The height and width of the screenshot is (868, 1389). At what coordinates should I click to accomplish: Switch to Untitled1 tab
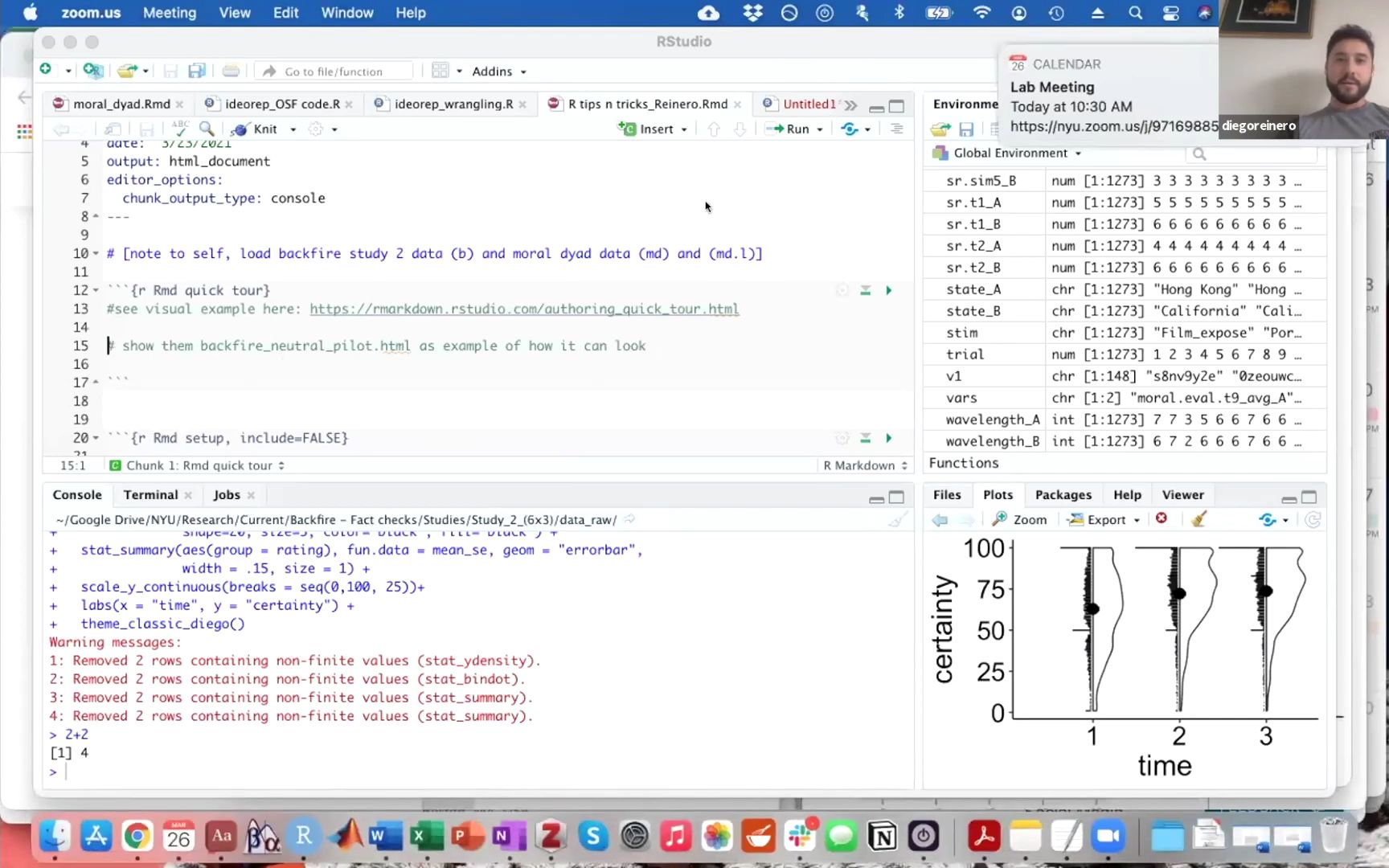pos(809,104)
